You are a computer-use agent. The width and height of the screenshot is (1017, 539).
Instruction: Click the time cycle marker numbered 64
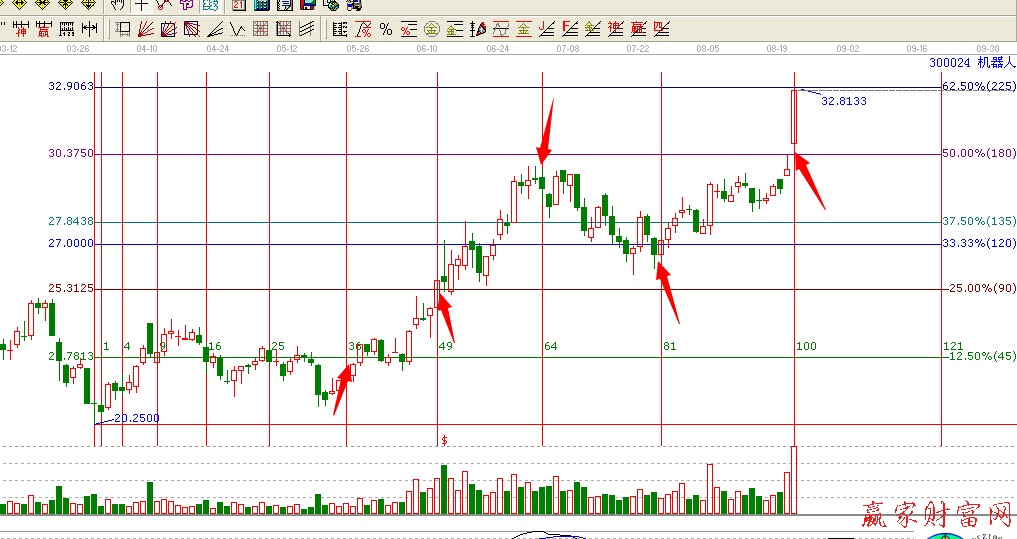coord(550,346)
